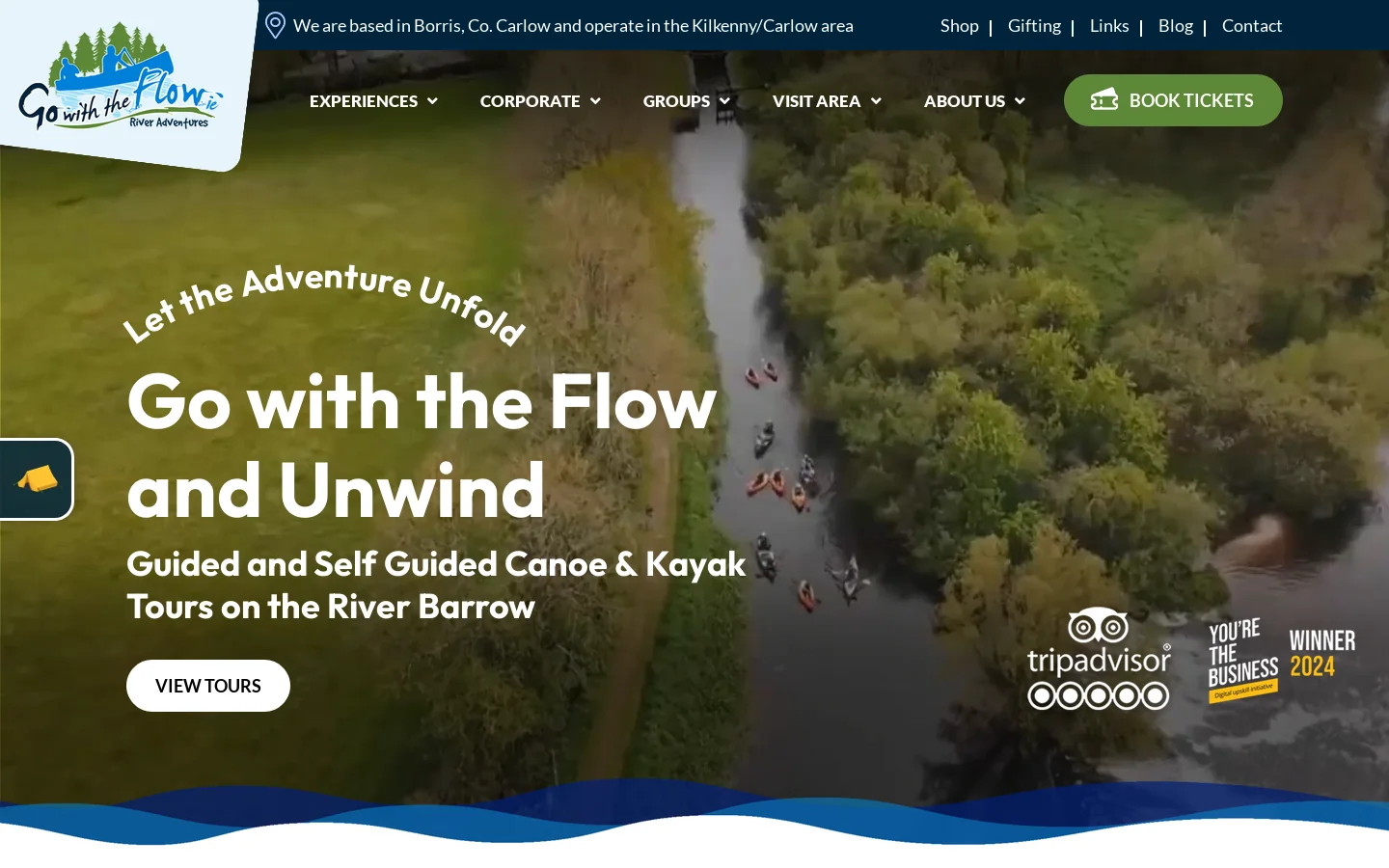Open the Tripadvisor rating badge

point(1099,659)
